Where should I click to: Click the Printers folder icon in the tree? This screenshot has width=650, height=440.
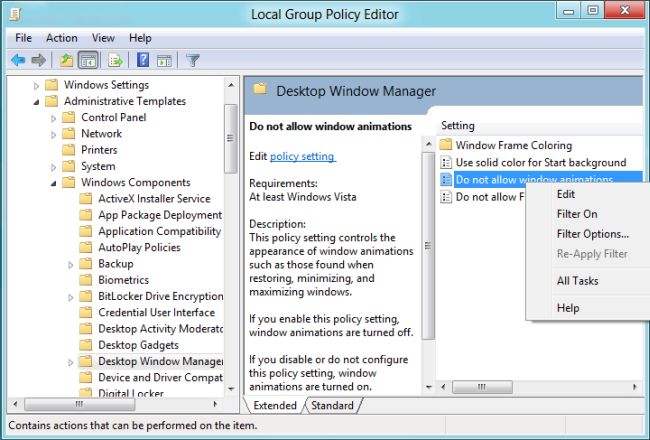tap(69, 149)
